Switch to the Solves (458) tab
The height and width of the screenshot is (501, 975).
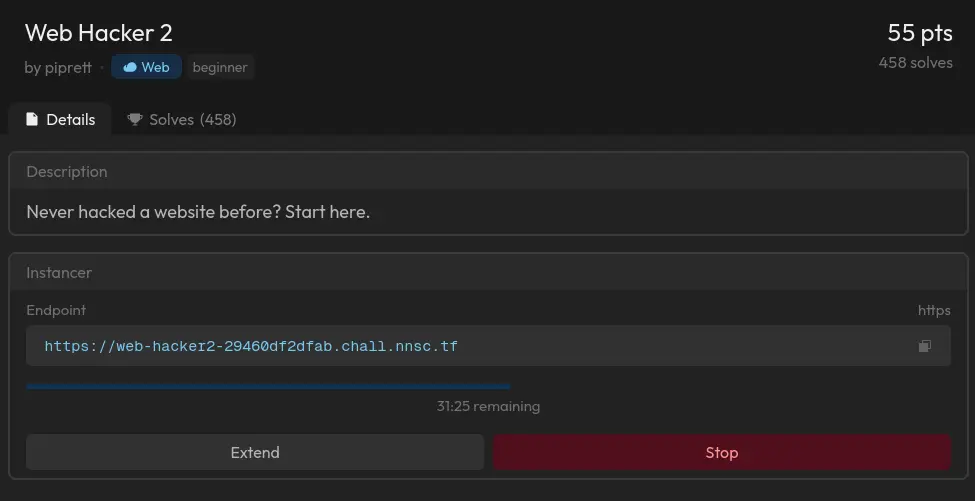(182, 119)
